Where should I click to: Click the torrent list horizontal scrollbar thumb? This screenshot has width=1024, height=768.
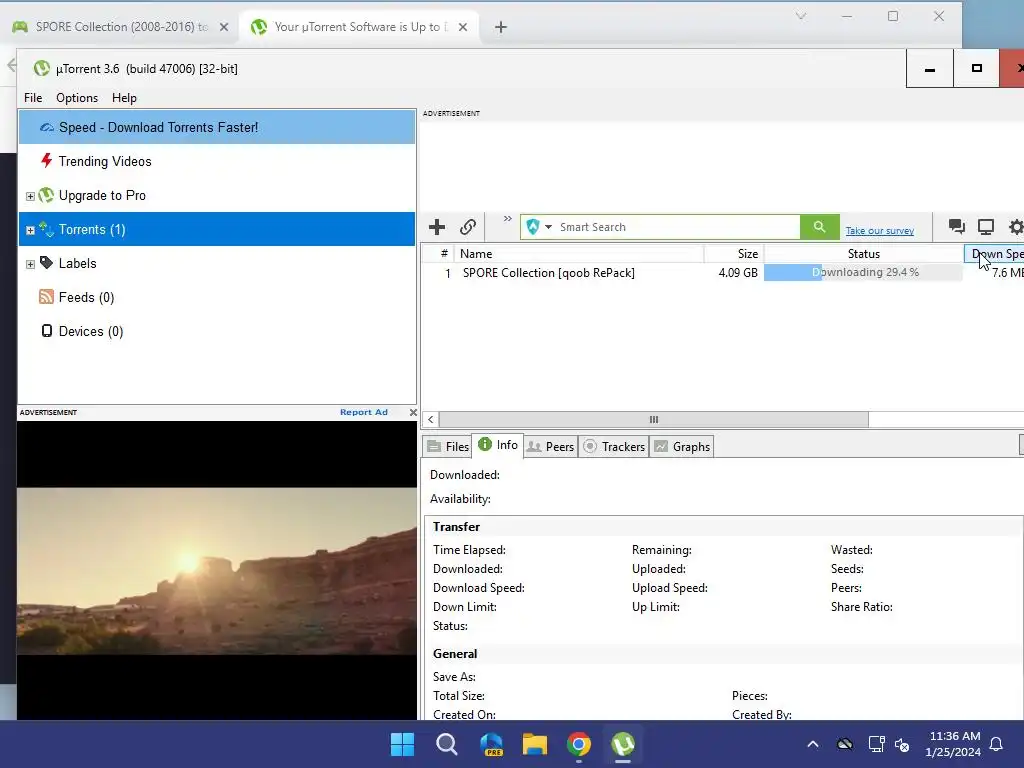[x=654, y=419]
